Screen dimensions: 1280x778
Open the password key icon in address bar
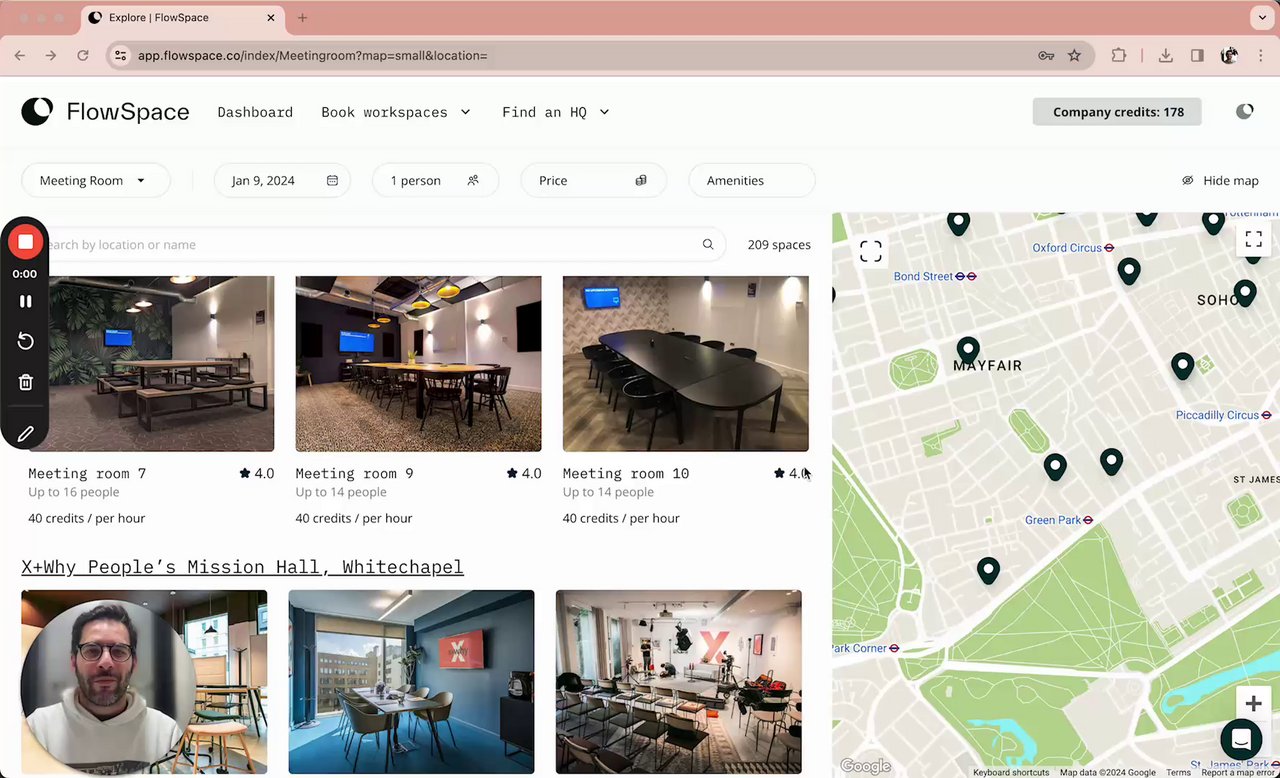click(x=1046, y=55)
